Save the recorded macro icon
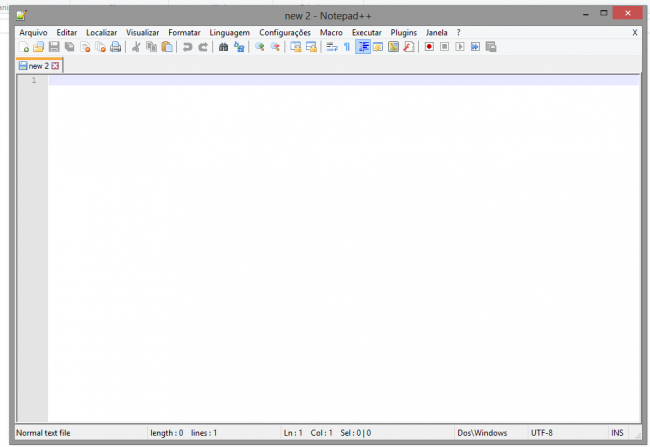 click(491, 47)
